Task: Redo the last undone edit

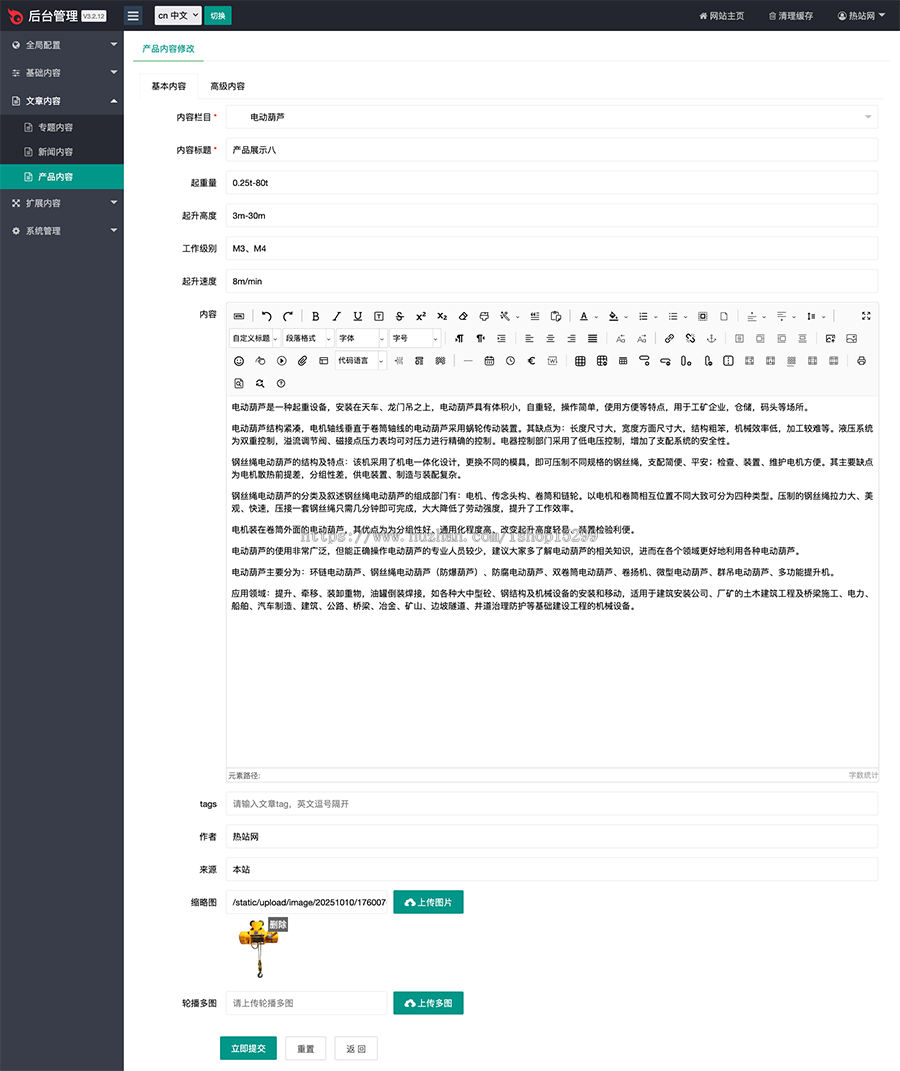Action: 287,316
